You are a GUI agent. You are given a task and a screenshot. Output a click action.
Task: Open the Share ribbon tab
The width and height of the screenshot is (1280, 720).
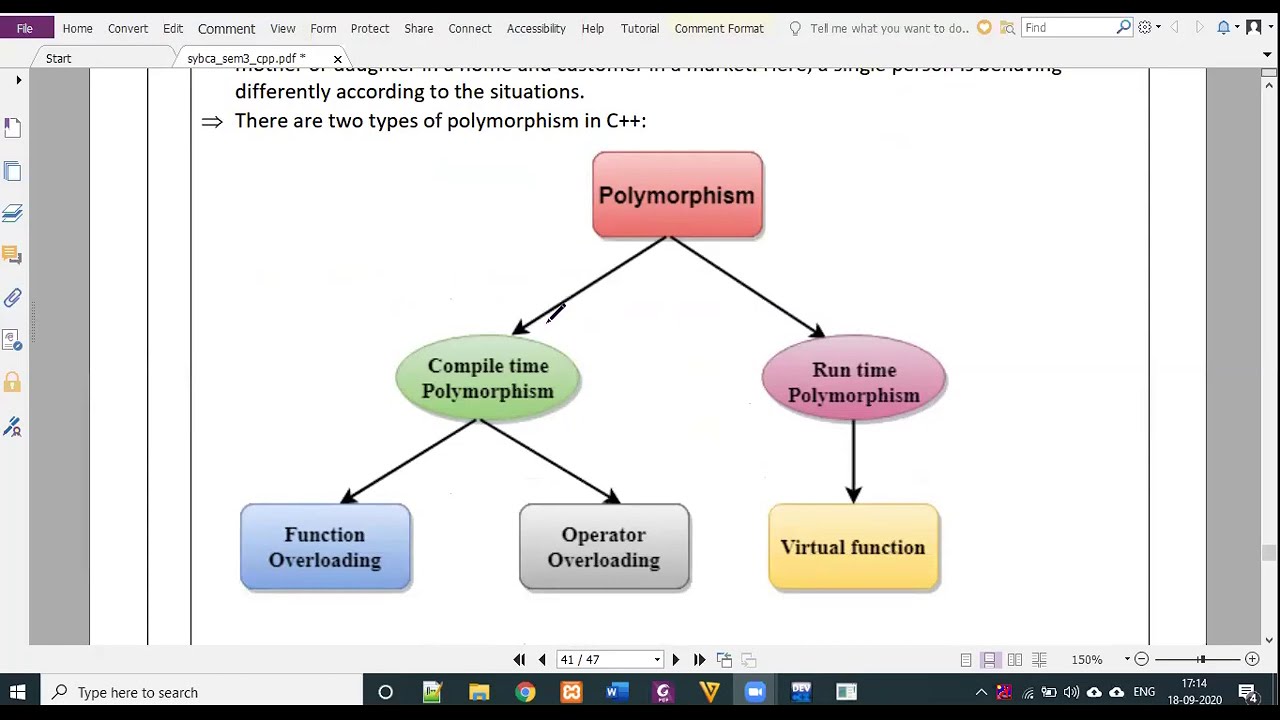click(419, 28)
